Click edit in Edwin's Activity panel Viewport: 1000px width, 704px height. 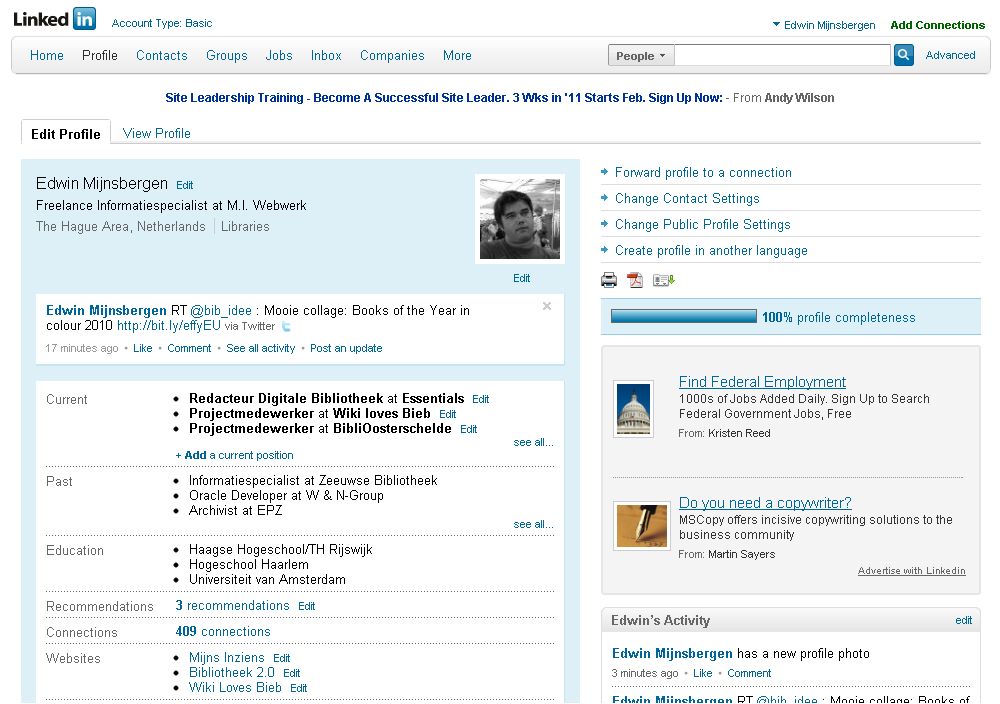(x=964, y=620)
